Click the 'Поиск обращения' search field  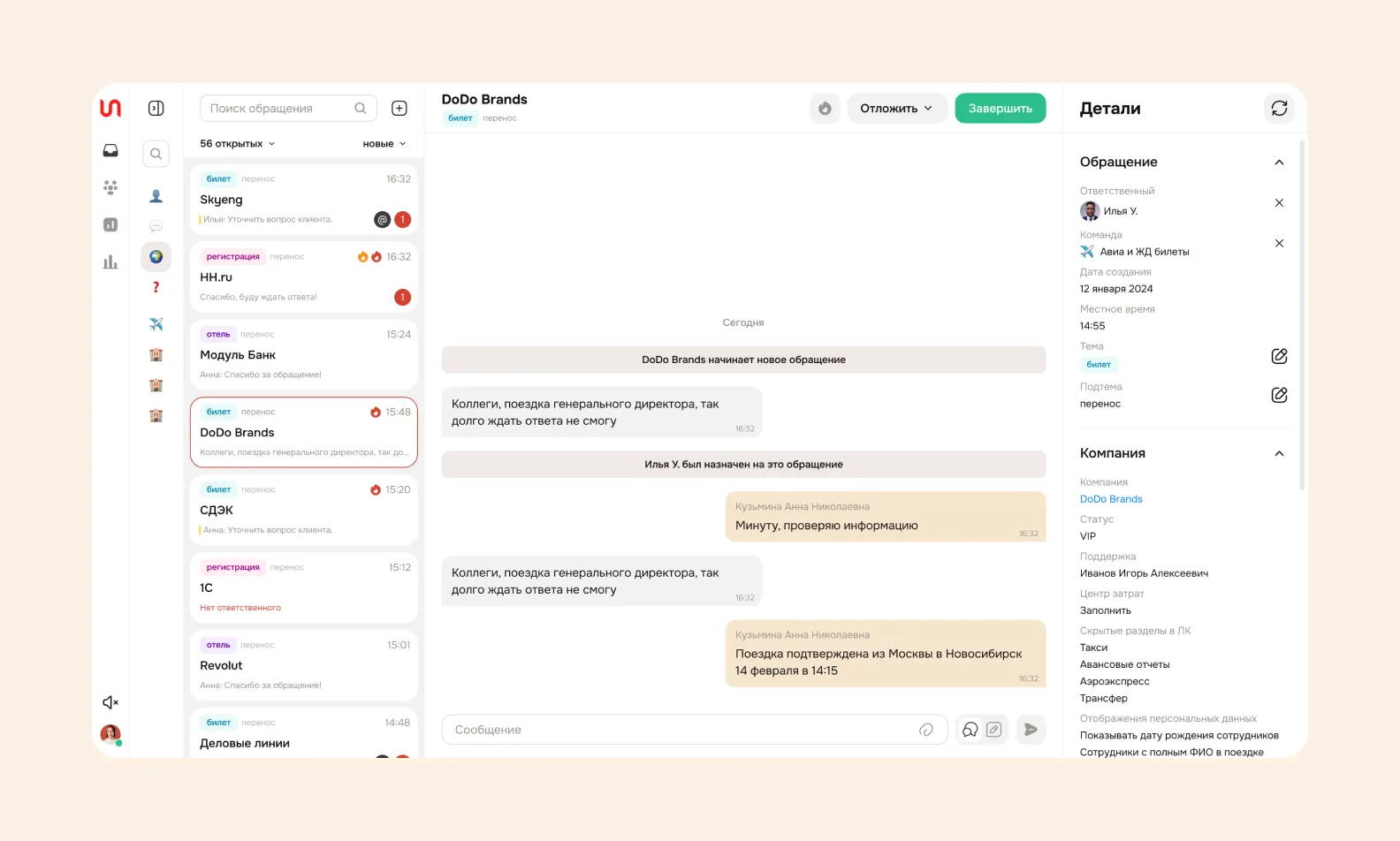pyautogui.click(x=288, y=108)
